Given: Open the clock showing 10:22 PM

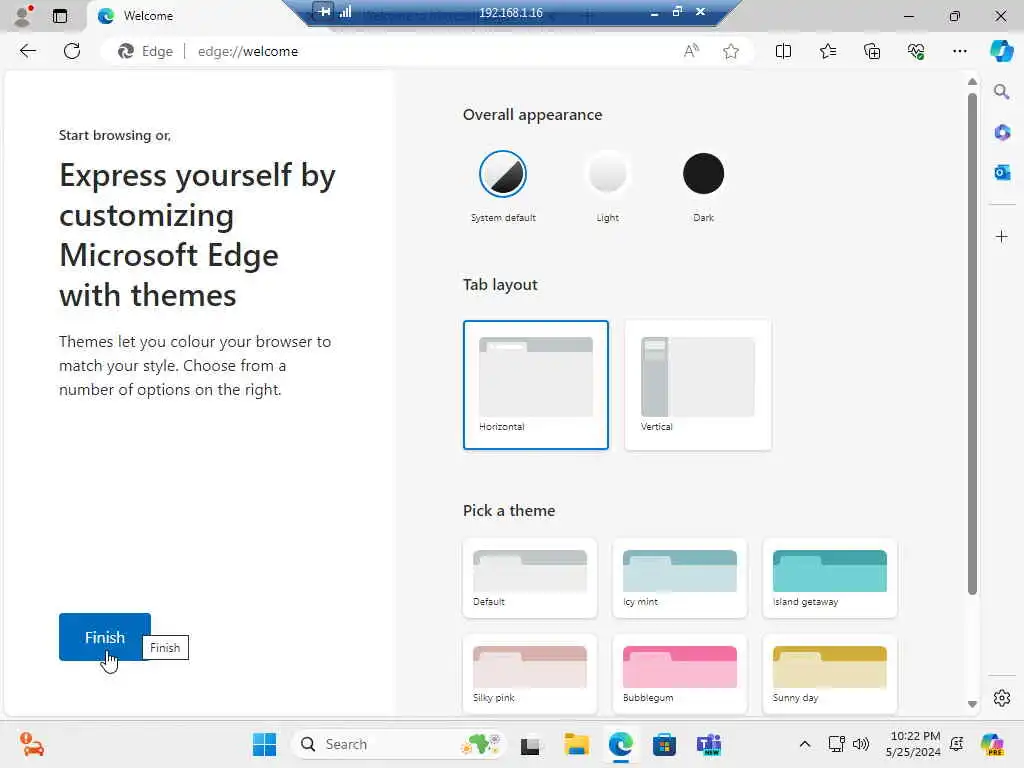Looking at the screenshot, I should pyautogui.click(x=914, y=744).
